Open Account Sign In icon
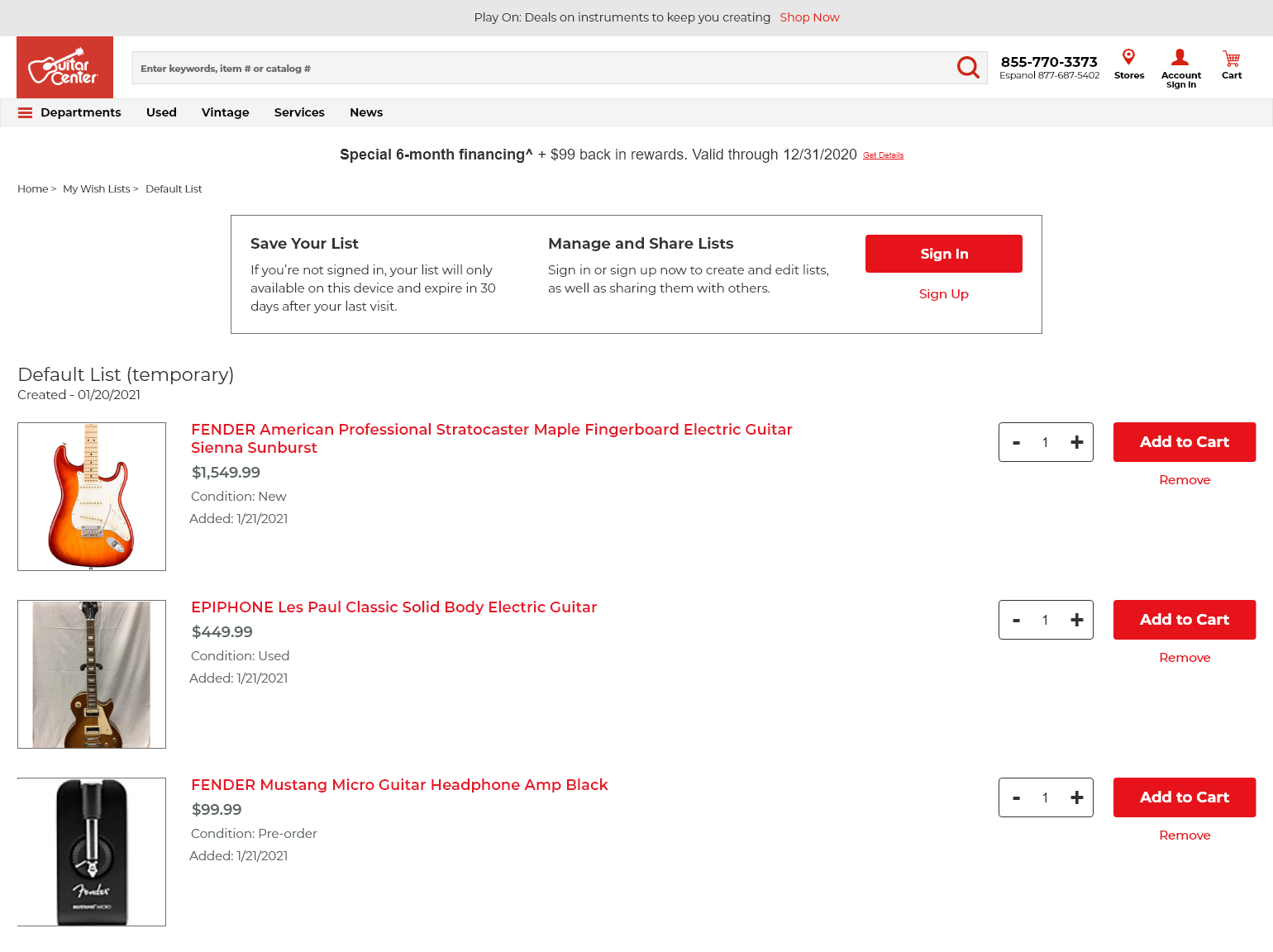 point(1180,68)
